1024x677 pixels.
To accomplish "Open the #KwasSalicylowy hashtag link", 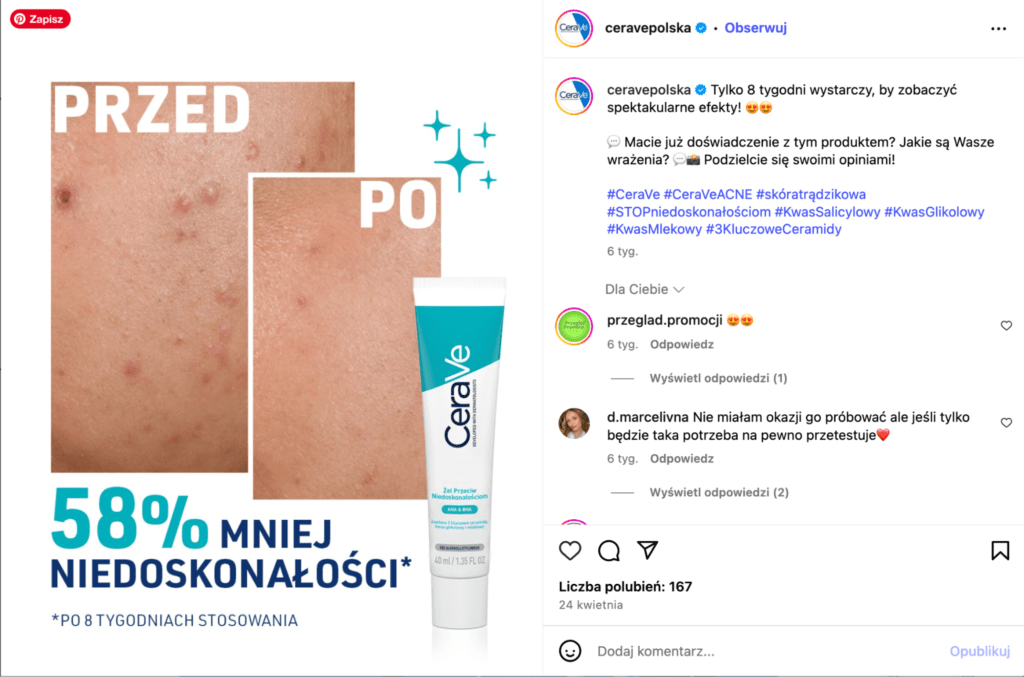I will [827, 212].
